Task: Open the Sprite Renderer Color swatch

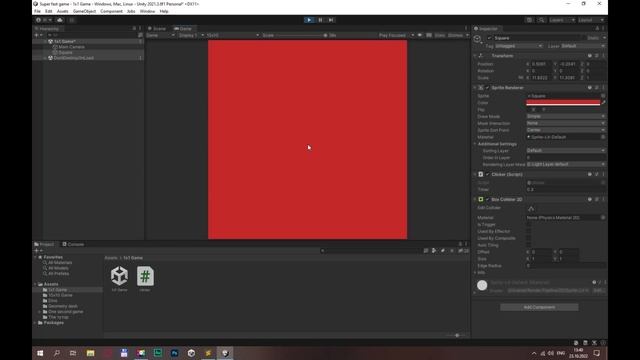Action: tap(563, 103)
